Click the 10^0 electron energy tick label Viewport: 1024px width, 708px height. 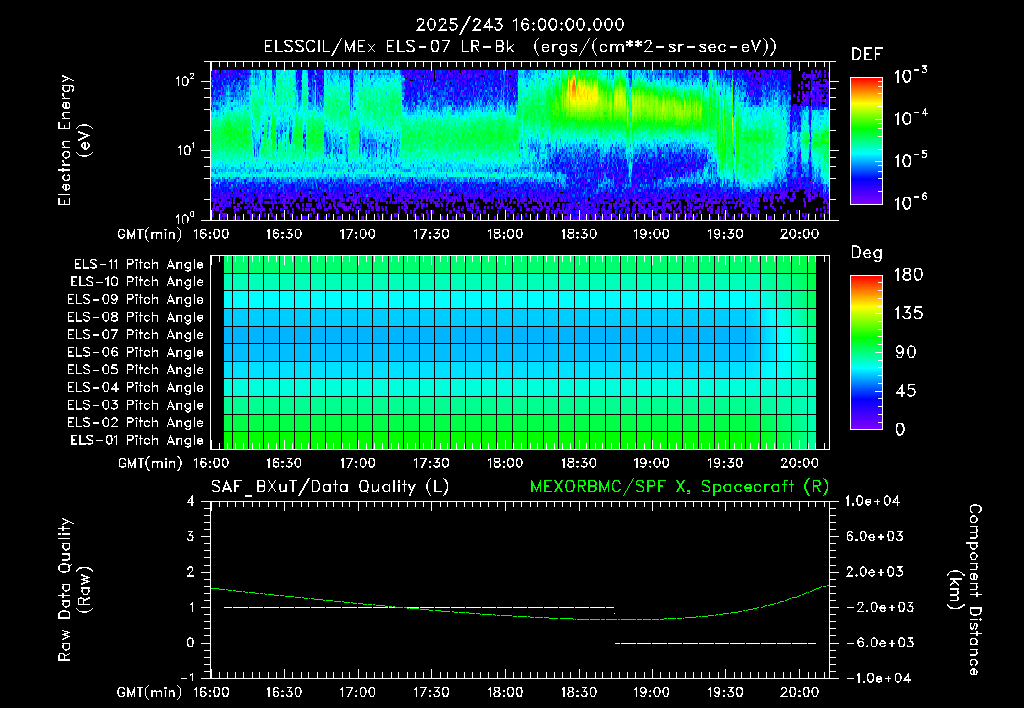(185, 217)
